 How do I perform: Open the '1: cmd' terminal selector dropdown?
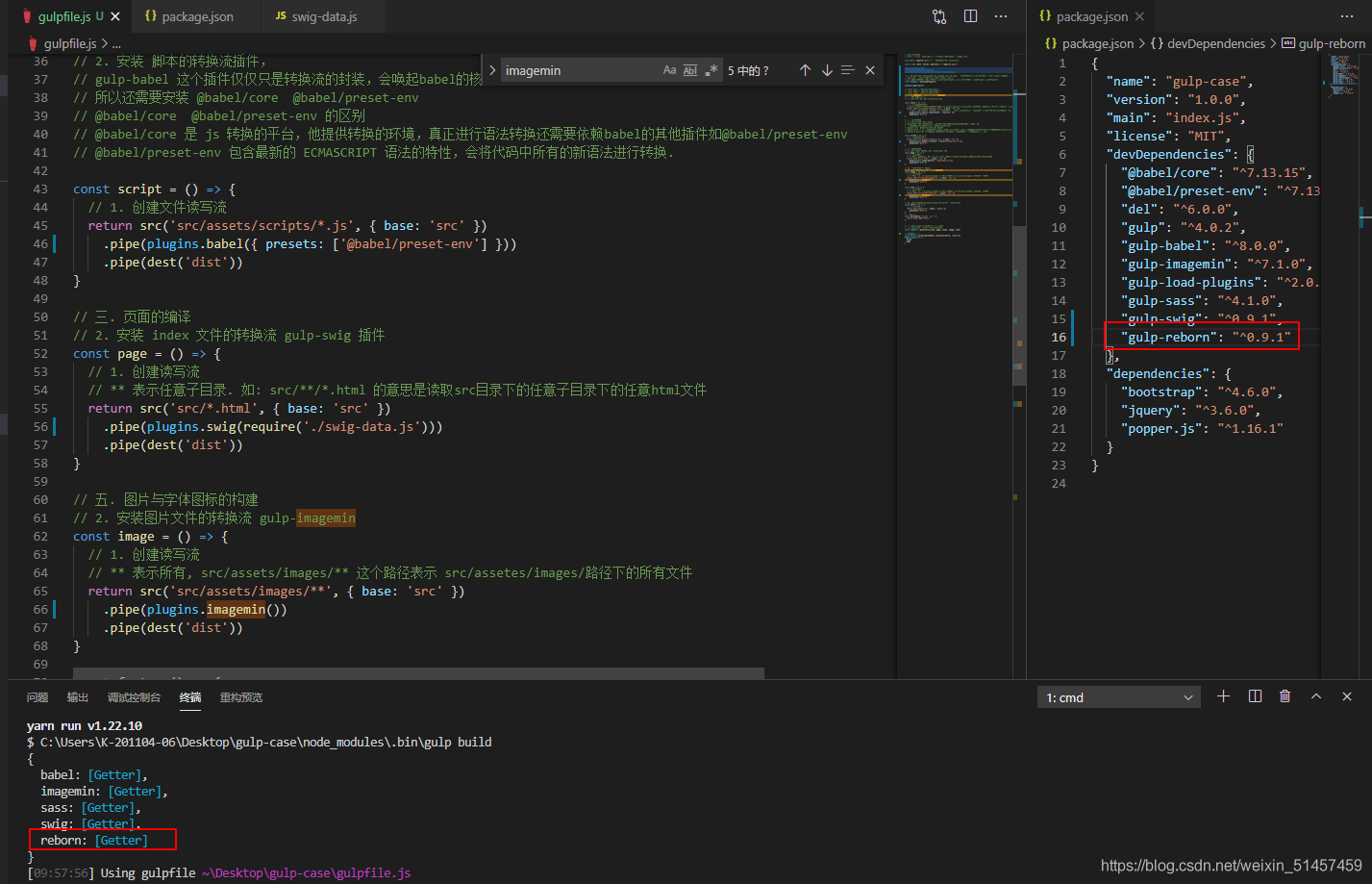[1119, 697]
